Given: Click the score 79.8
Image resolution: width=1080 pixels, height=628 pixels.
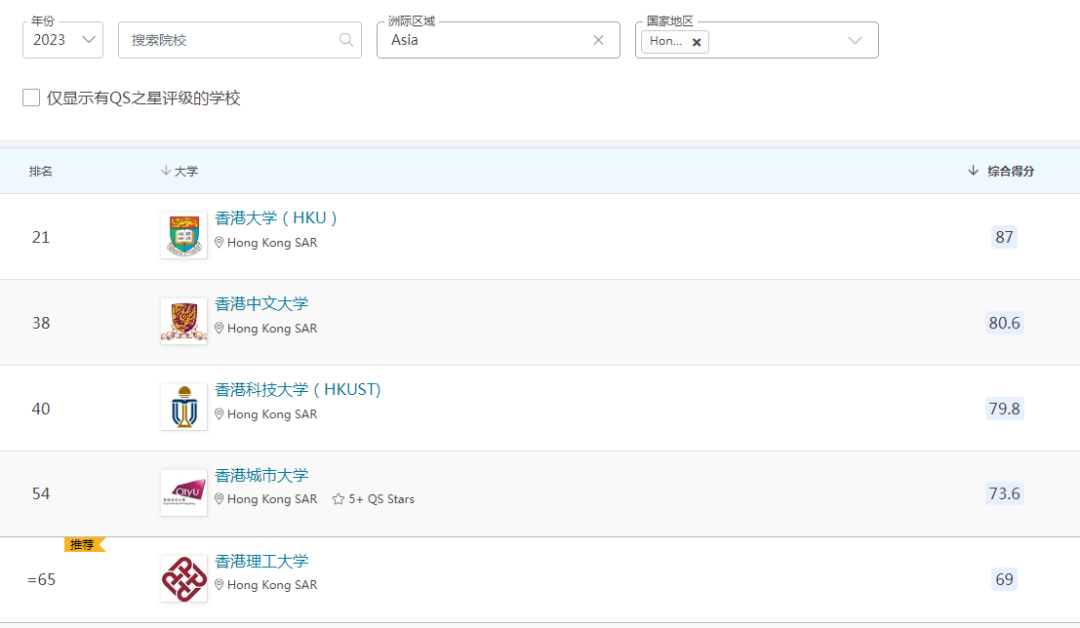Looking at the screenshot, I should click(x=1004, y=408).
